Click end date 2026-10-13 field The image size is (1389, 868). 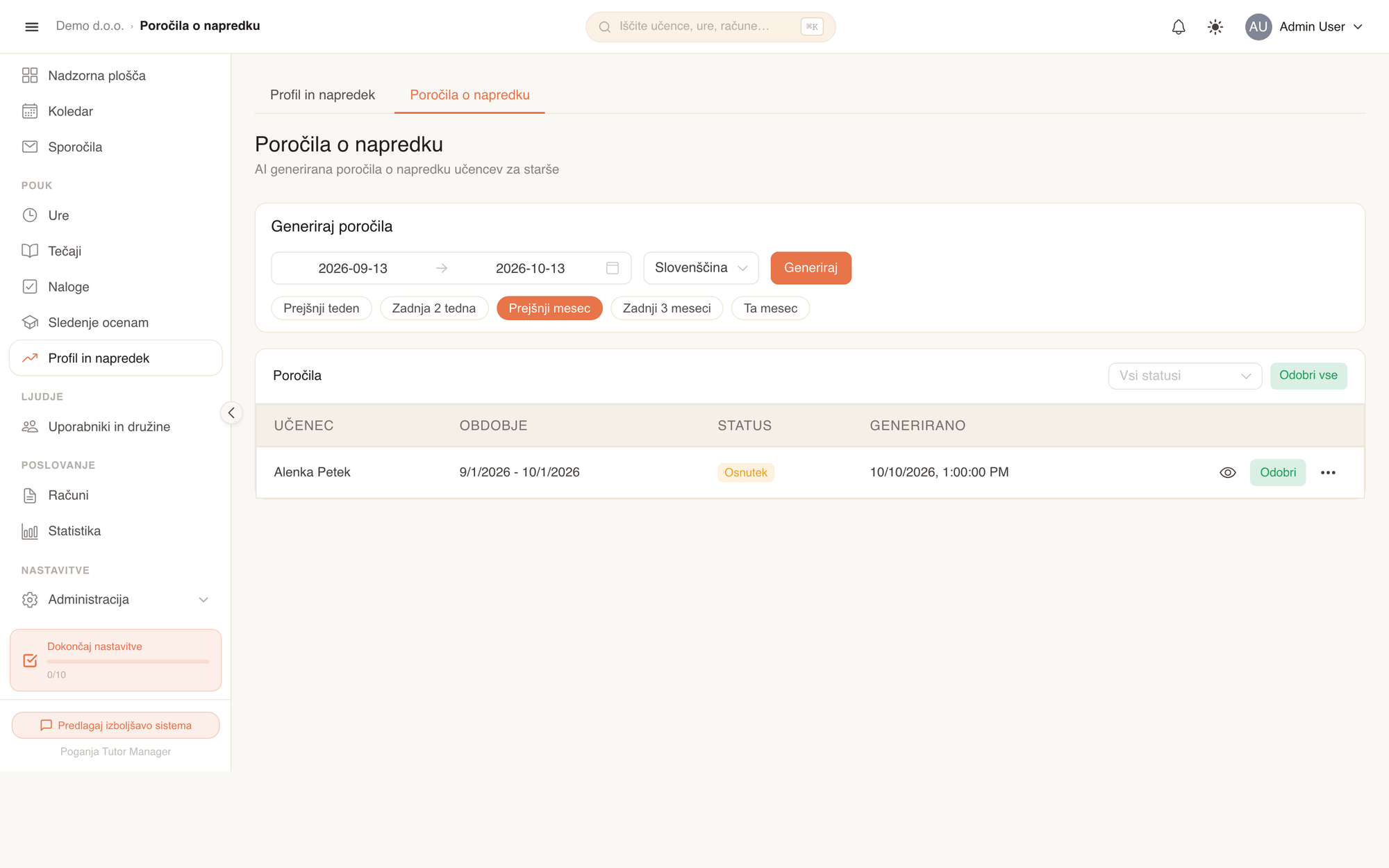click(x=530, y=269)
